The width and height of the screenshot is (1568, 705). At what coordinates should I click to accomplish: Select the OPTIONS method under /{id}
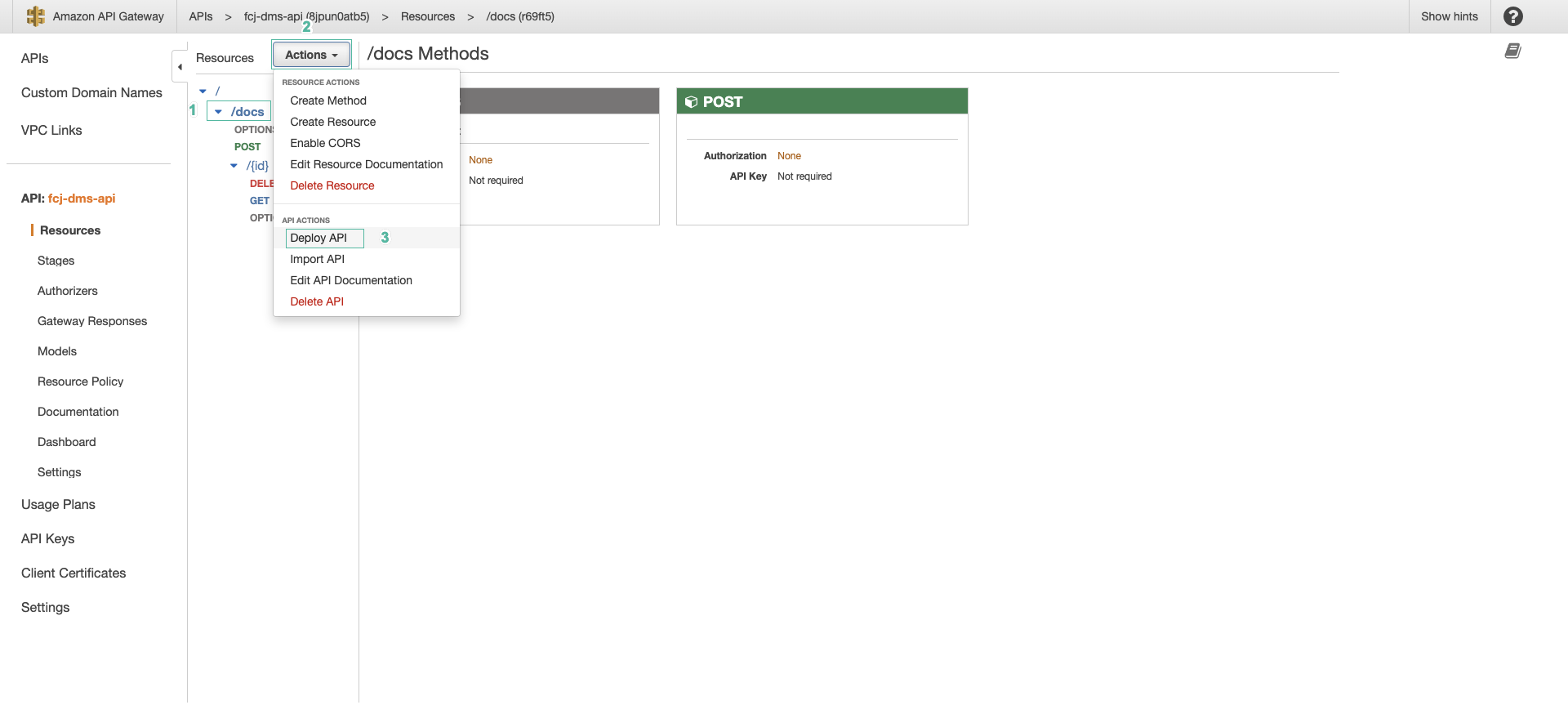(261, 218)
